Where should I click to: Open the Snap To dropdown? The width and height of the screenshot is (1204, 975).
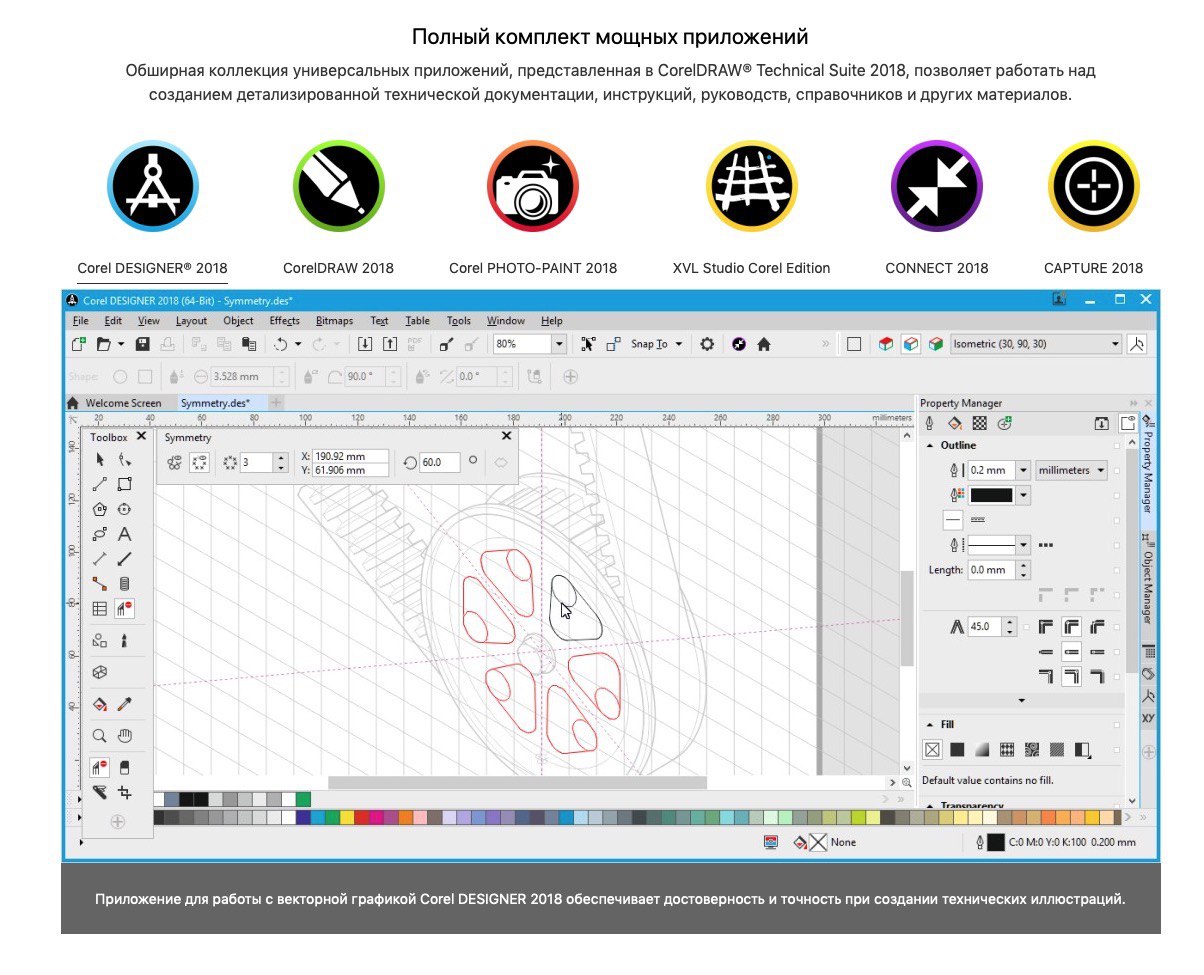point(679,344)
